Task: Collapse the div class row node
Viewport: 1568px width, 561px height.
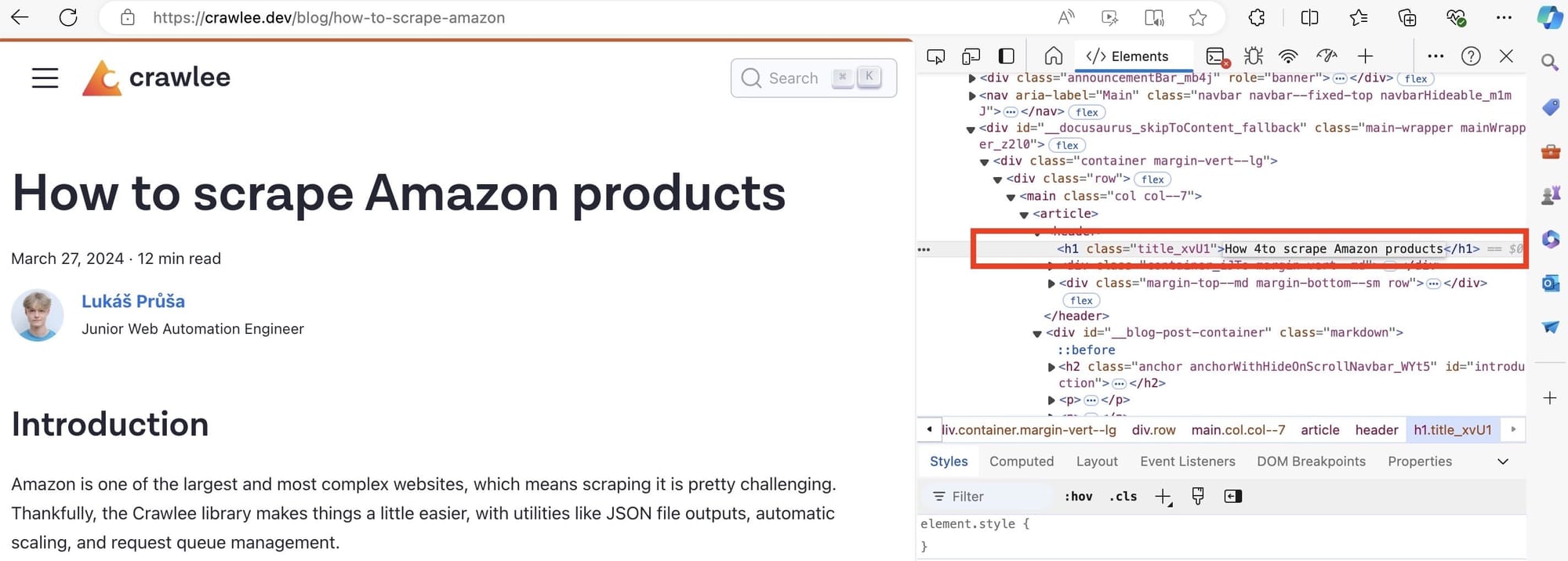Action: (x=997, y=180)
